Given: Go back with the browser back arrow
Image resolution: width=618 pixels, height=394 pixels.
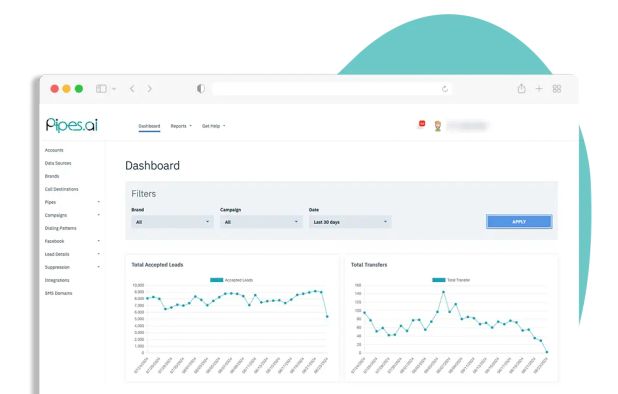Looking at the screenshot, I should [132, 89].
